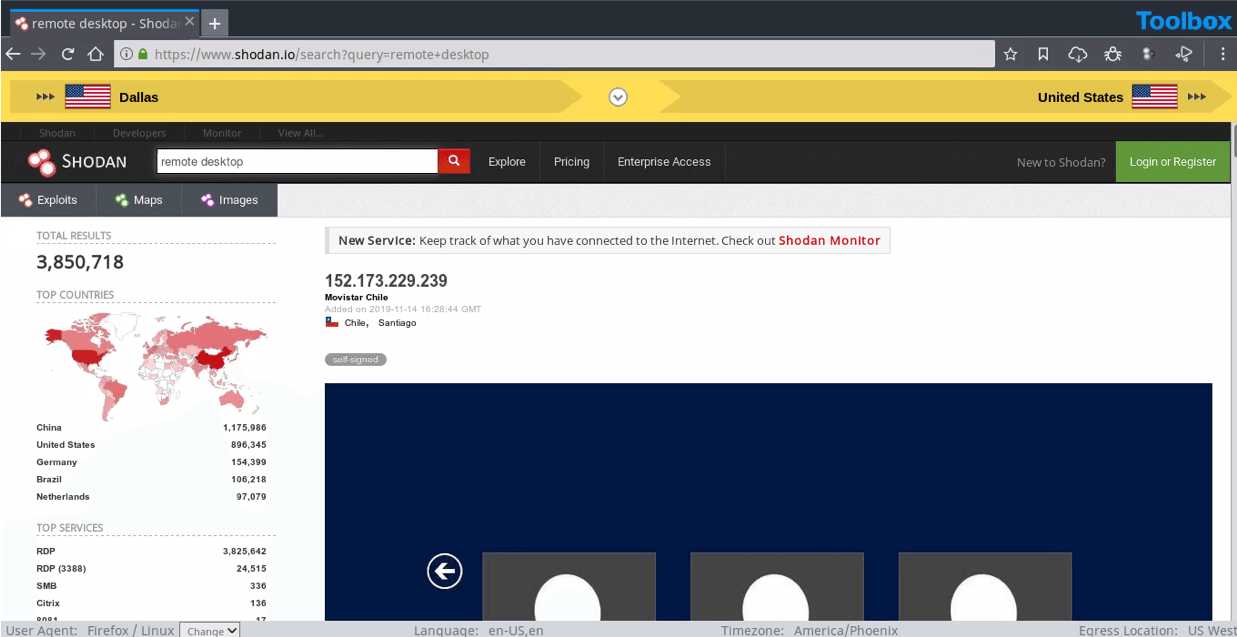This screenshot has height=637, width=1237.
Task: Open the Shodan Monitor link
Action: (829, 241)
